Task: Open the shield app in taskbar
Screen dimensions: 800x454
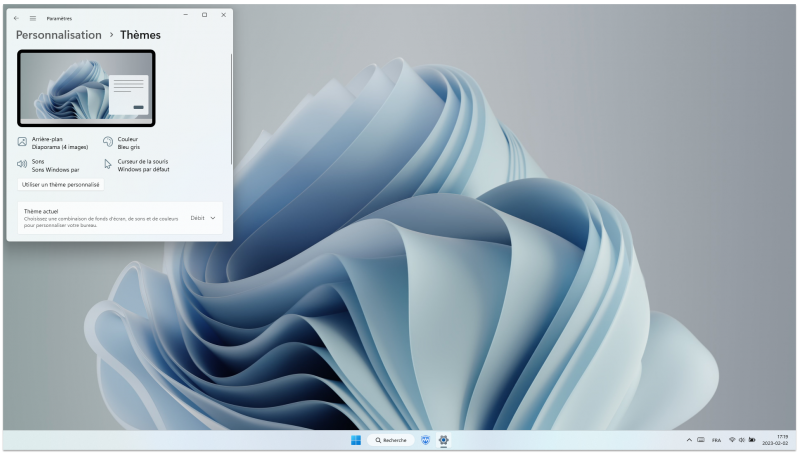Action: [x=425, y=440]
